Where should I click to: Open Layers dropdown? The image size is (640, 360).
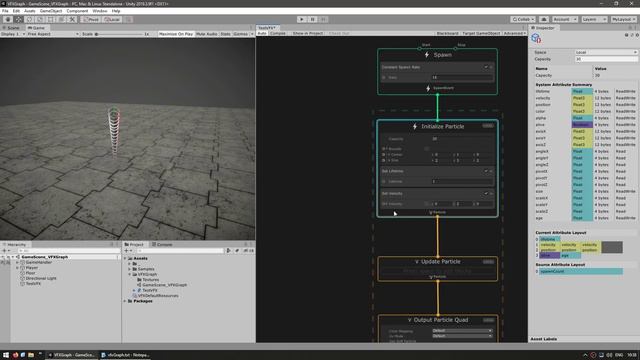594,19
